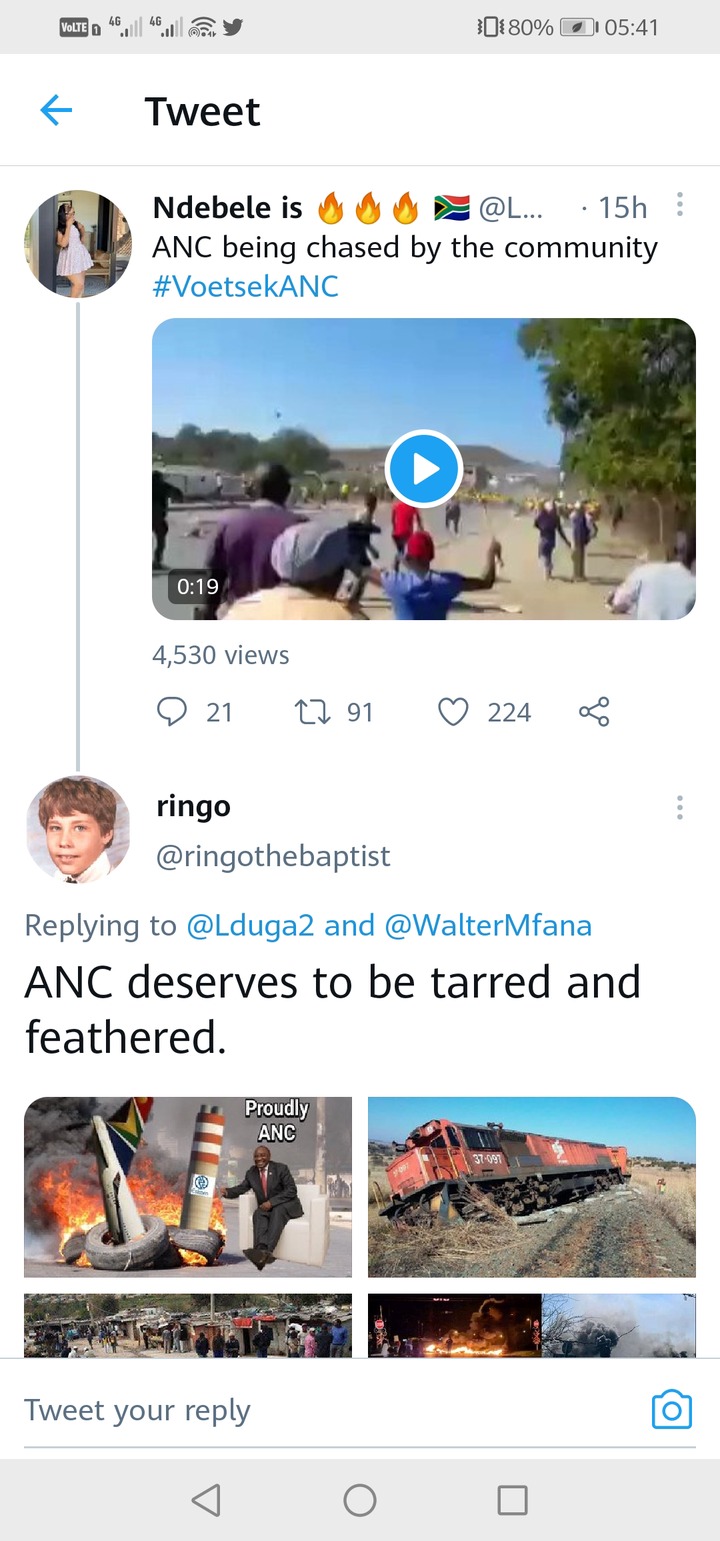This screenshot has width=720, height=1541.
Task: Open Android recent apps square button
Action: click(x=513, y=1499)
